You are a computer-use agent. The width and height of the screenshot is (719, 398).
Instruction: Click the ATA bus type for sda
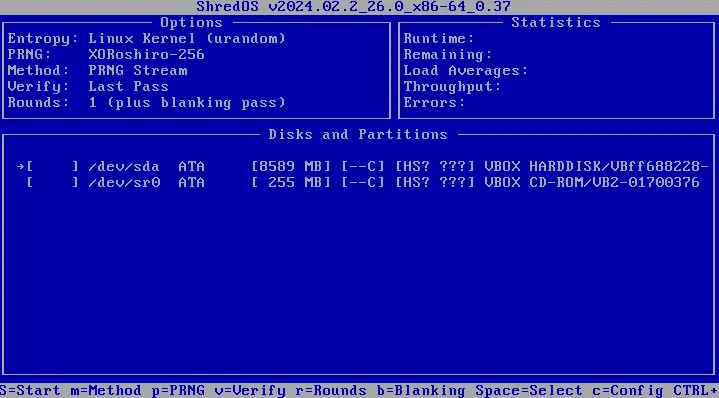click(x=191, y=166)
